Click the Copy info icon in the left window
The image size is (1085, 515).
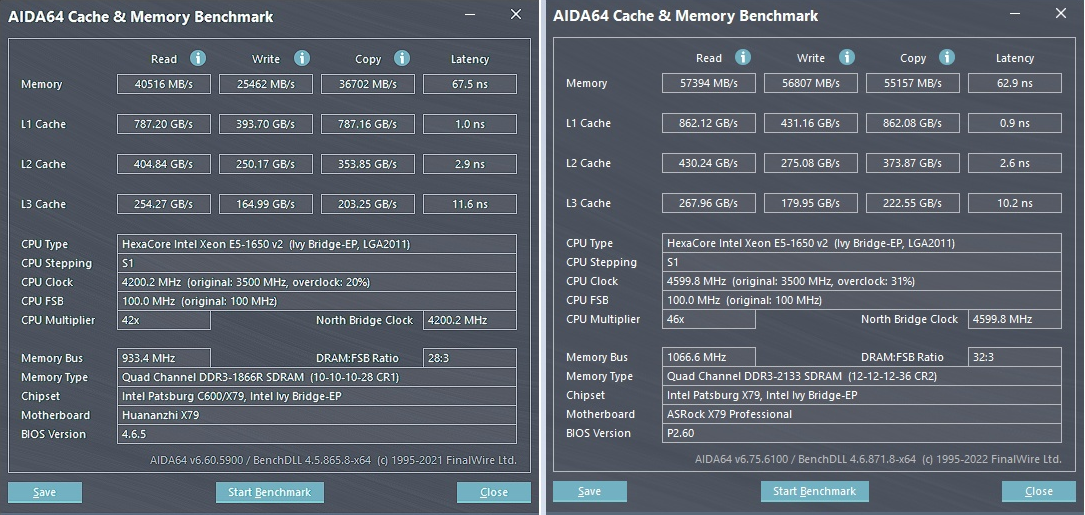click(402, 59)
